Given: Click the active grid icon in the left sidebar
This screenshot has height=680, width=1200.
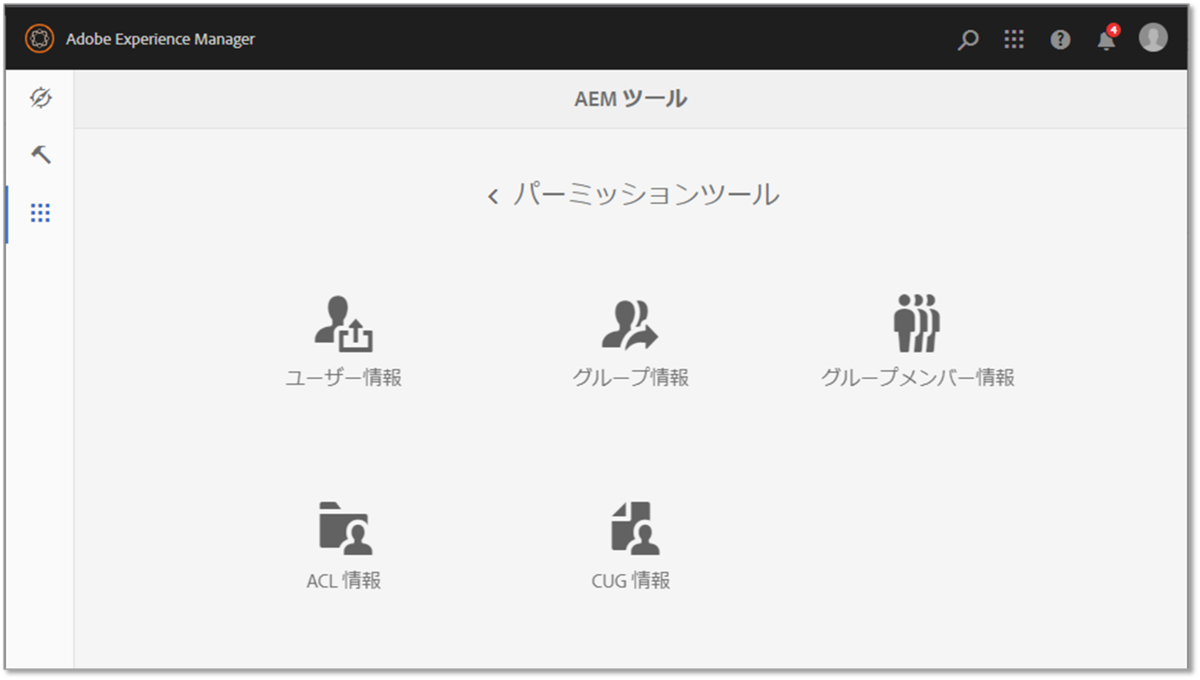Looking at the screenshot, I should [x=40, y=212].
